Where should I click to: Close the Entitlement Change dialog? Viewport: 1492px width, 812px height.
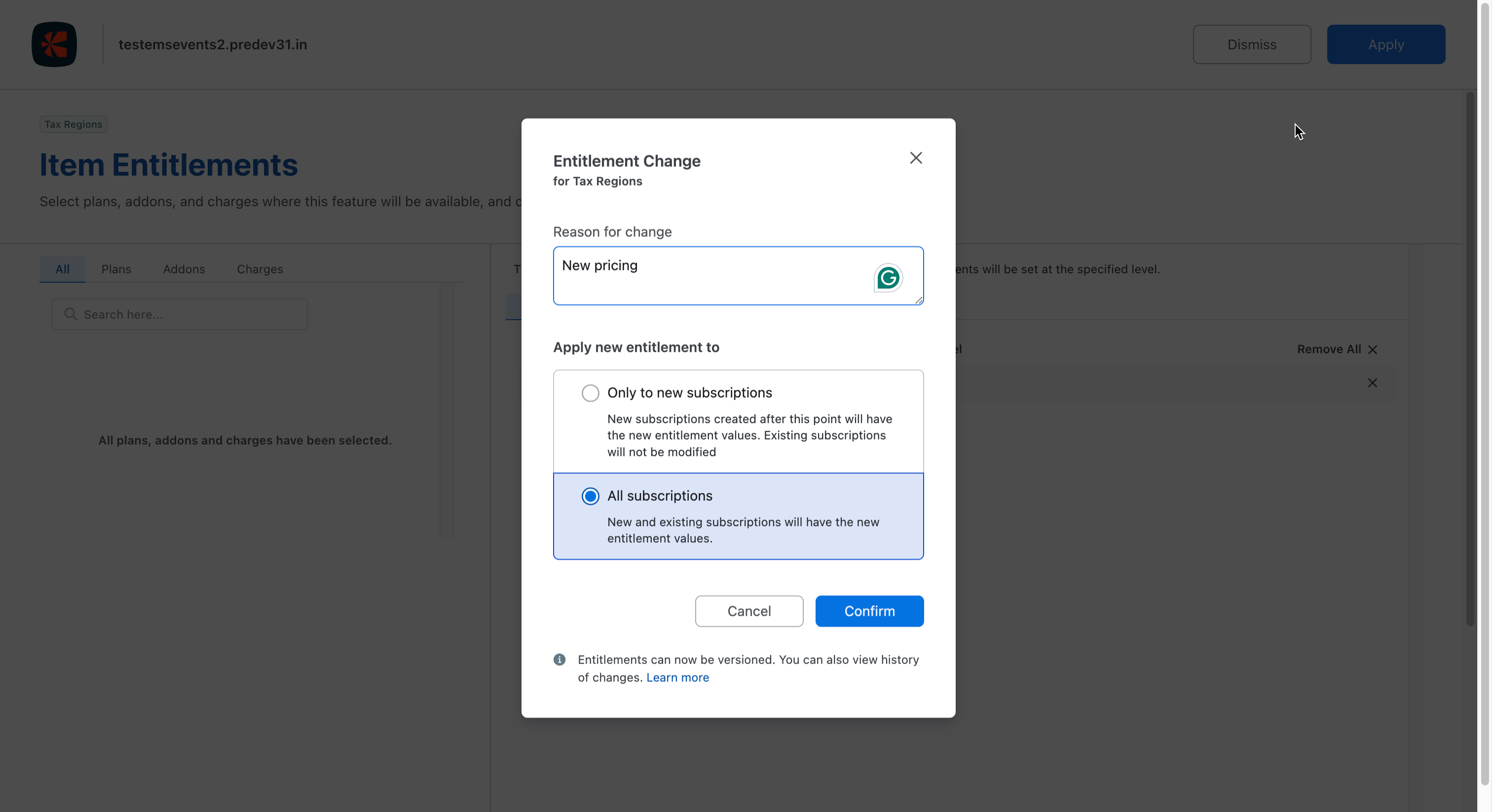click(915, 158)
